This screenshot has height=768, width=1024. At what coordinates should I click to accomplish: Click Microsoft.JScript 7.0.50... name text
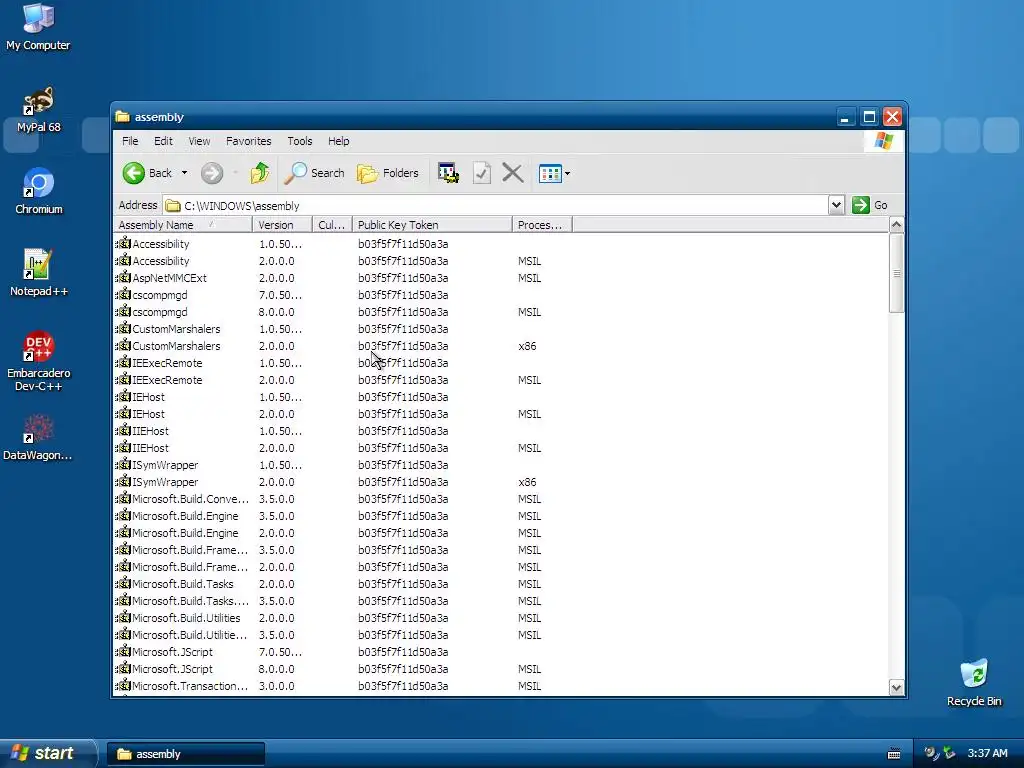(x=172, y=652)
